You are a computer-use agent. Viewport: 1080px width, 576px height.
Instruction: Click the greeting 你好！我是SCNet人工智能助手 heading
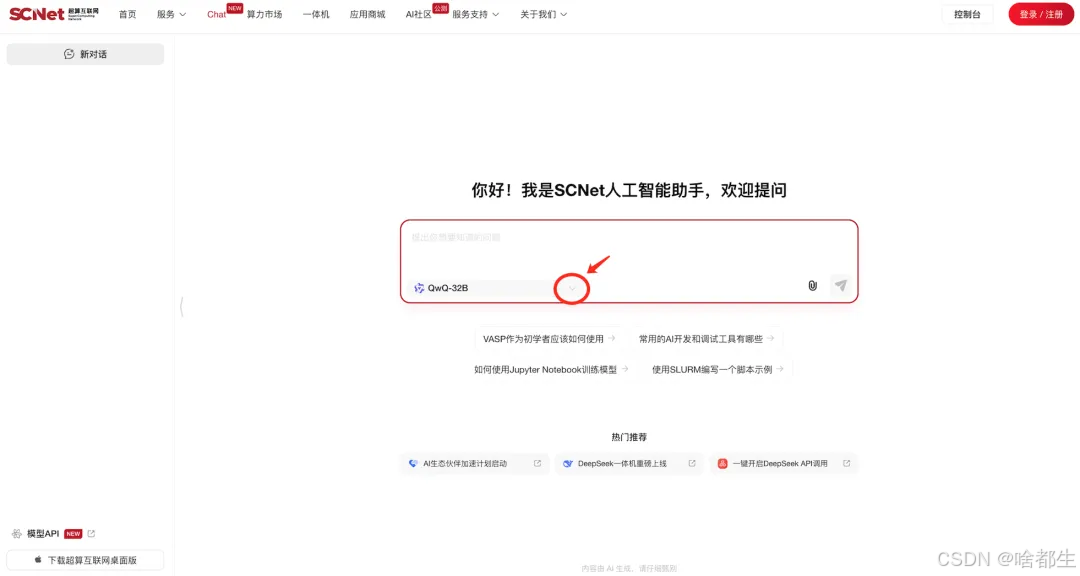tap(629, 190)
